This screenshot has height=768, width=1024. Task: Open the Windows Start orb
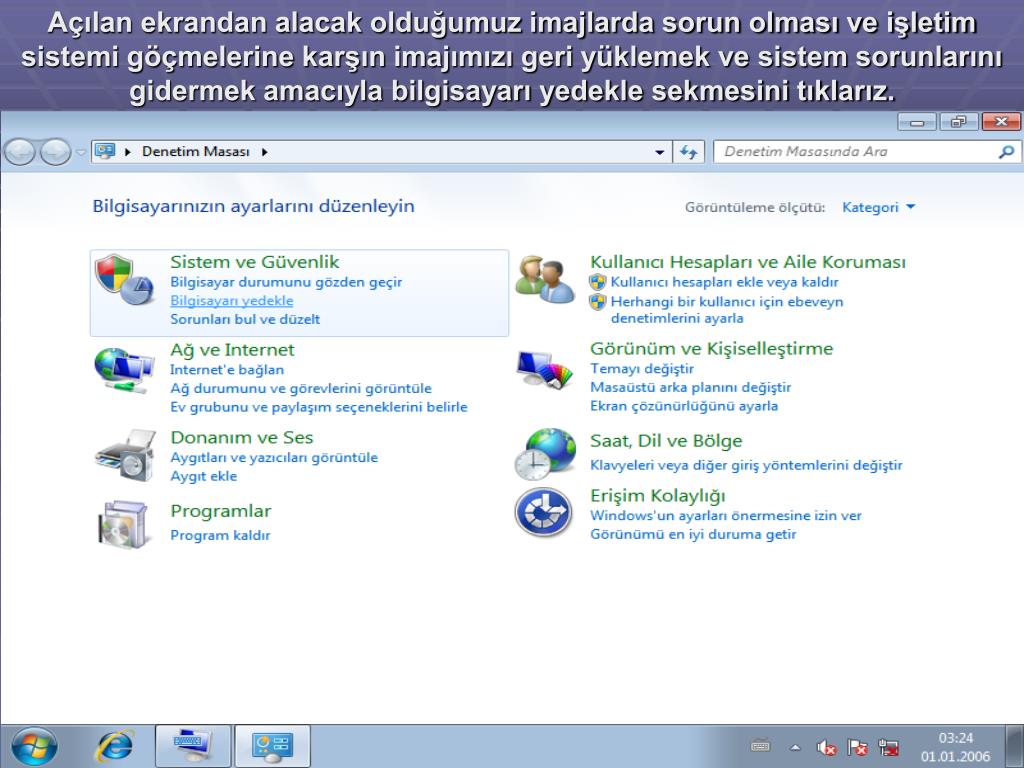coord(34,746)
